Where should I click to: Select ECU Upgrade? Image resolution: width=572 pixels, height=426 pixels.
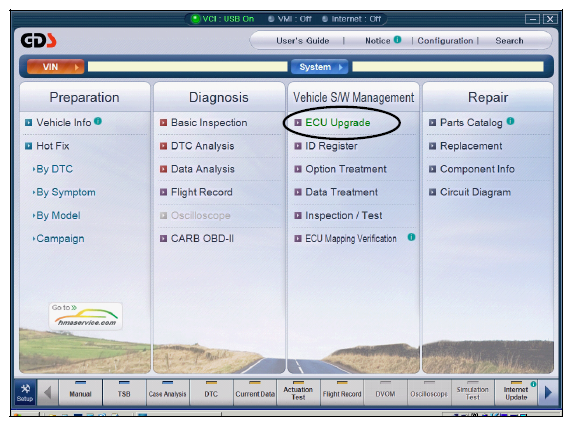337,123
